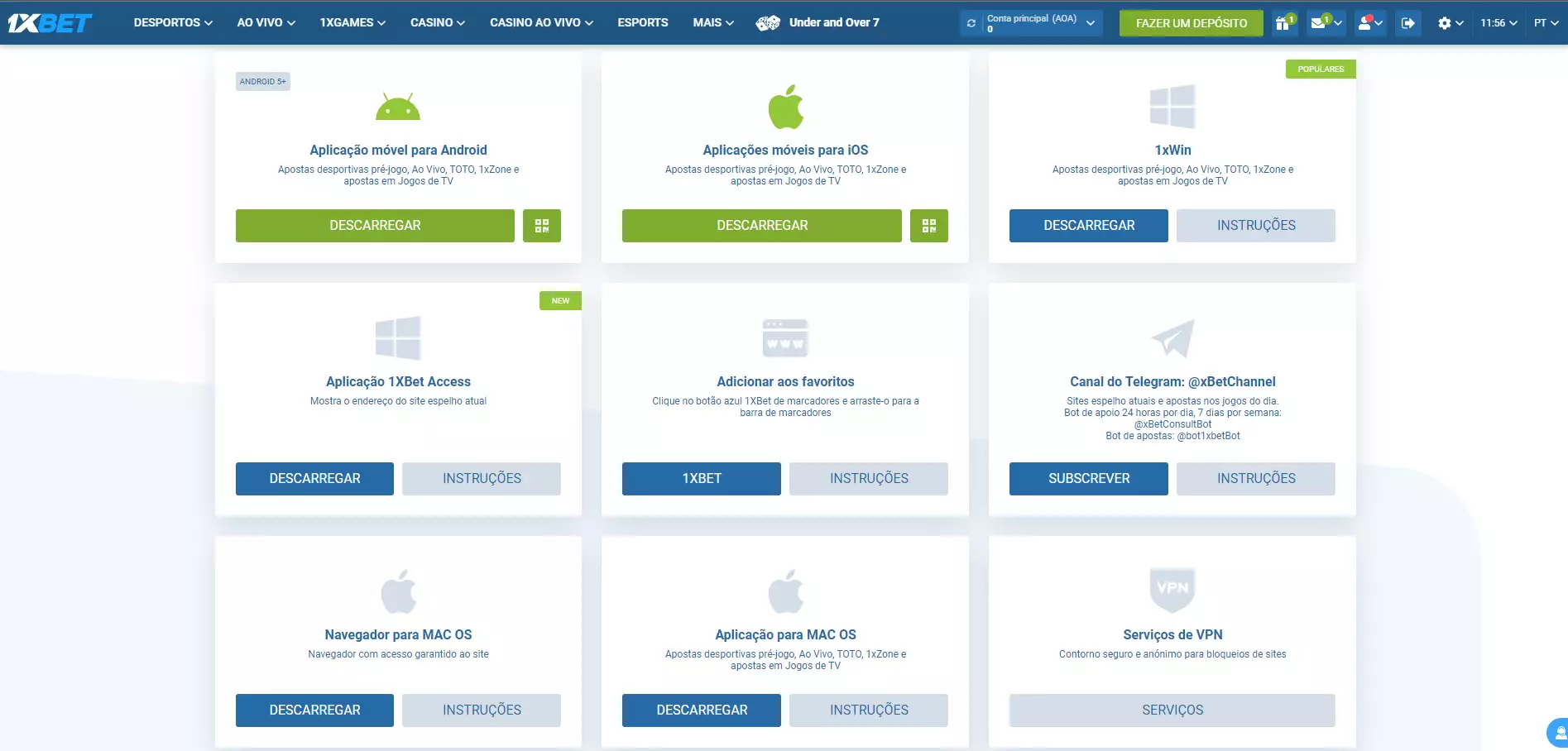Click the logout arrow icon
Screen dimensions: 1568x751
pyautogui.click(x=1407, y=23)
